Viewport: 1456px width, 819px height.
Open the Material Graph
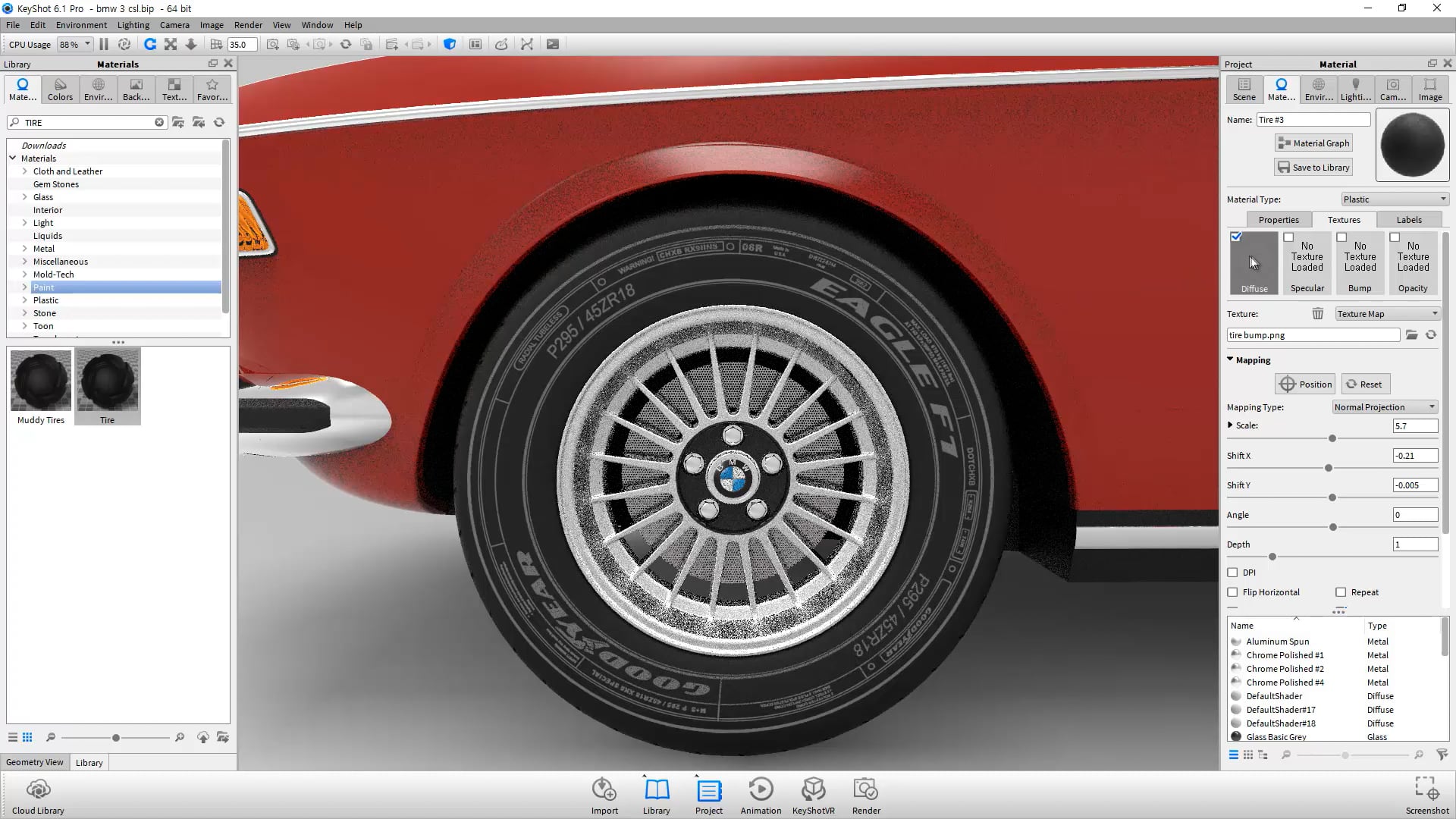tap(1313, 143)
